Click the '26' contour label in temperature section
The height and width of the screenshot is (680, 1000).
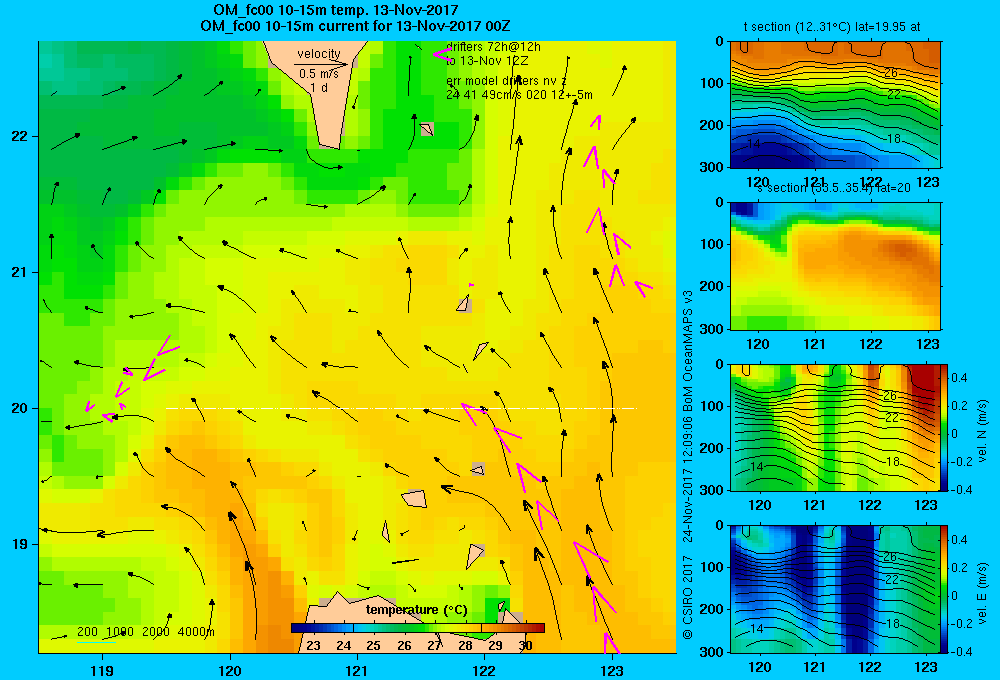click(x=891, y=73)
